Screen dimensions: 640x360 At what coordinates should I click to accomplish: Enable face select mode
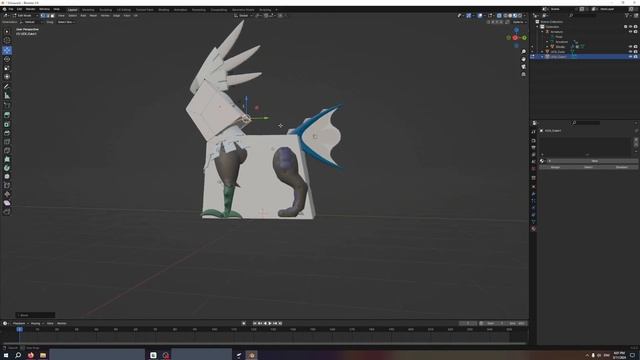coord(52,16)
